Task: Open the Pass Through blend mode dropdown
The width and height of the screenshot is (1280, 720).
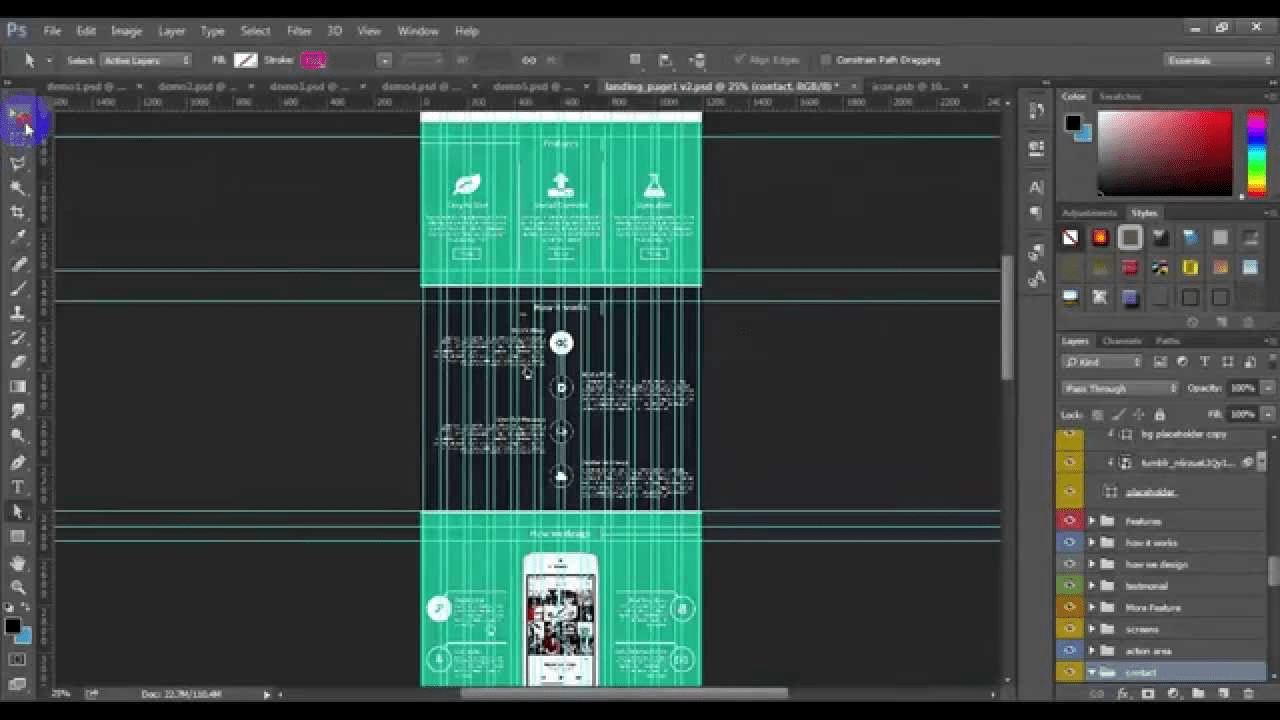Action: (x=1120, y=388)
